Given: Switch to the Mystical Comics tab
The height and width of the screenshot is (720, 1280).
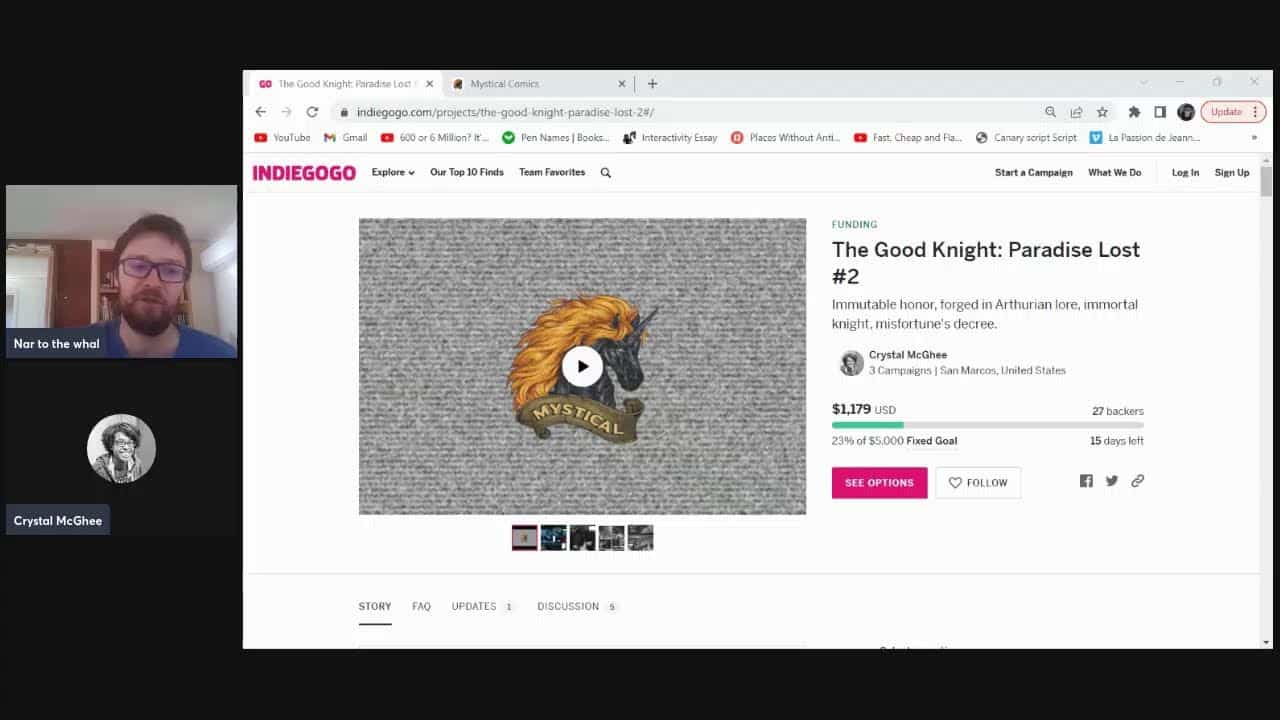Looking at the screenshot, I should (536, 84).
